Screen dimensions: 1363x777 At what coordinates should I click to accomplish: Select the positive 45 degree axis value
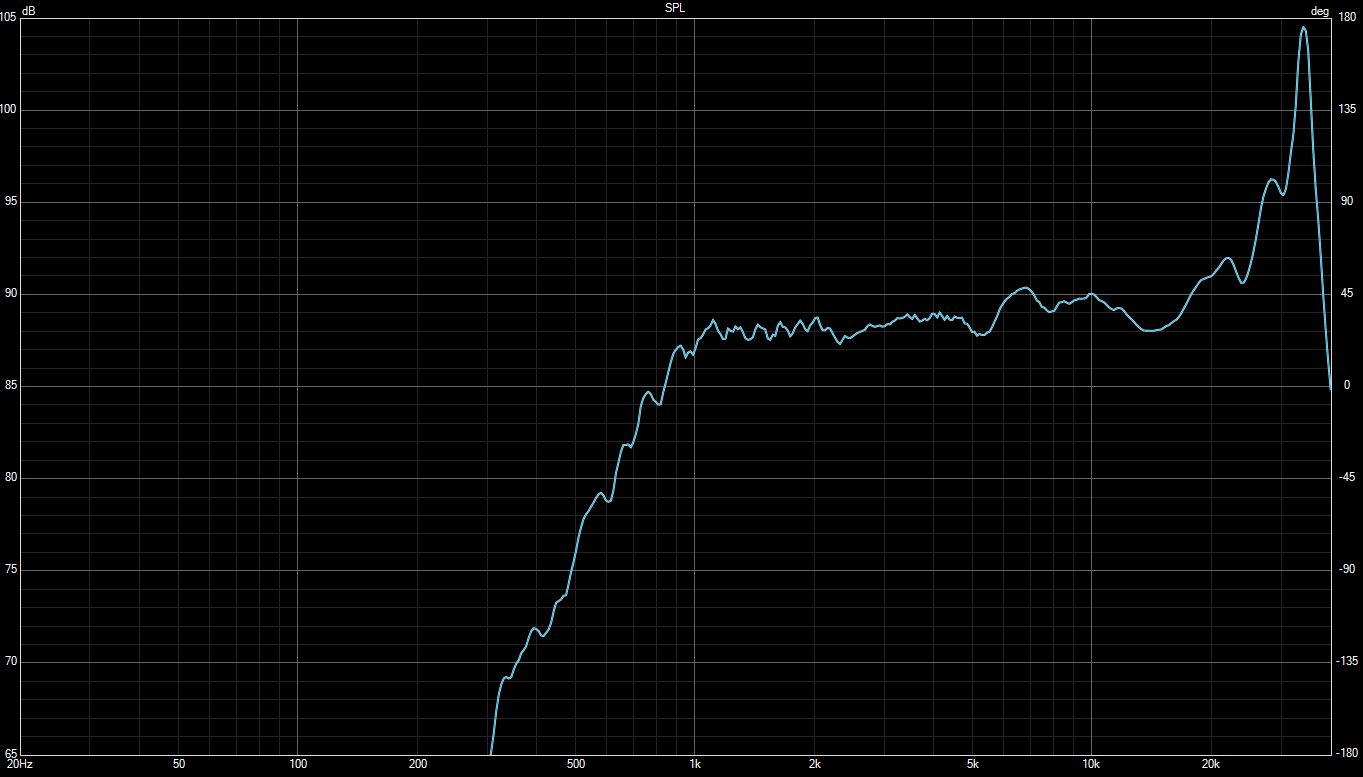1345,294
